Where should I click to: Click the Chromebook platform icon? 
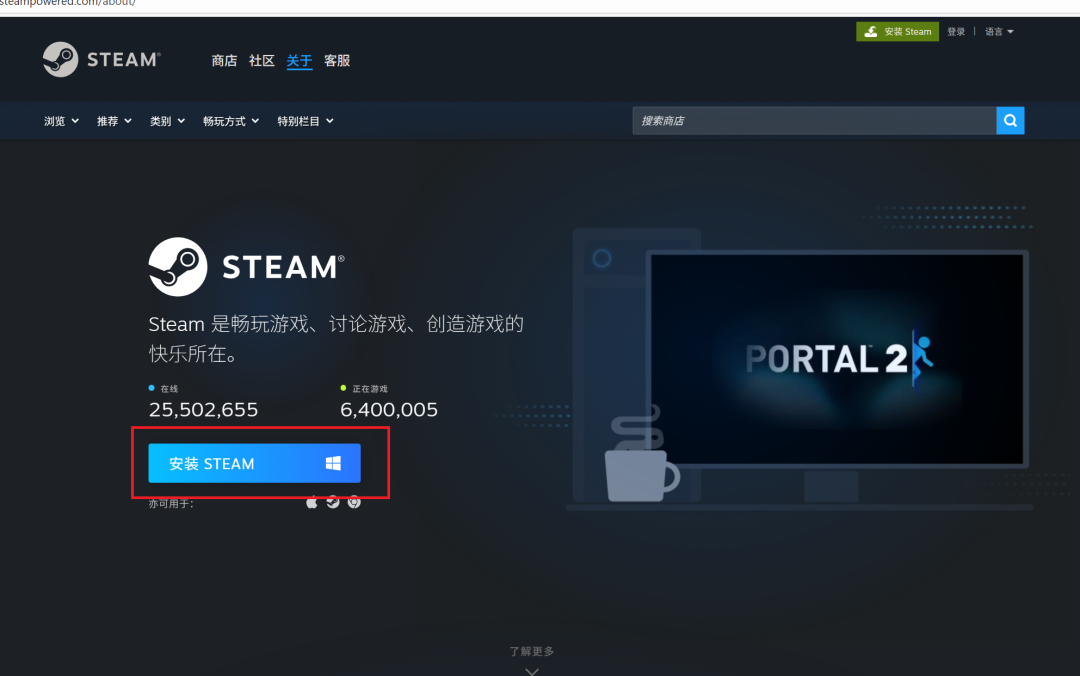pyautogui.click(x=354, y=502)
